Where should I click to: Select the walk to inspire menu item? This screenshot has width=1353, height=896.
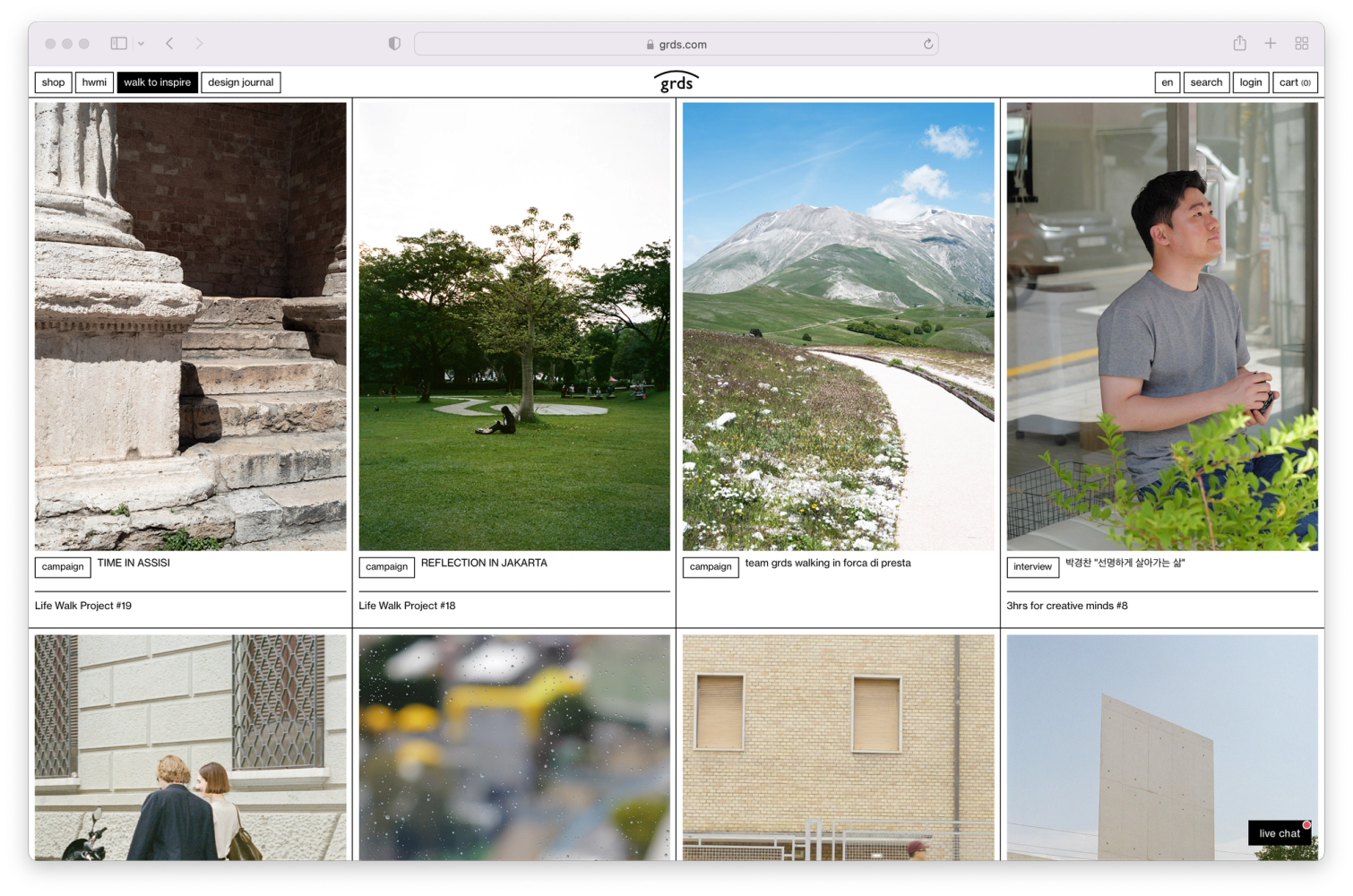pyautogui.click(x=158, y=82)
